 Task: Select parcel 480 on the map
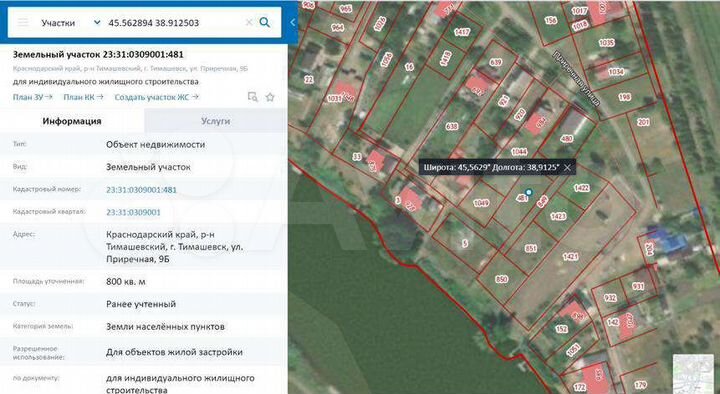coord(567,138)
